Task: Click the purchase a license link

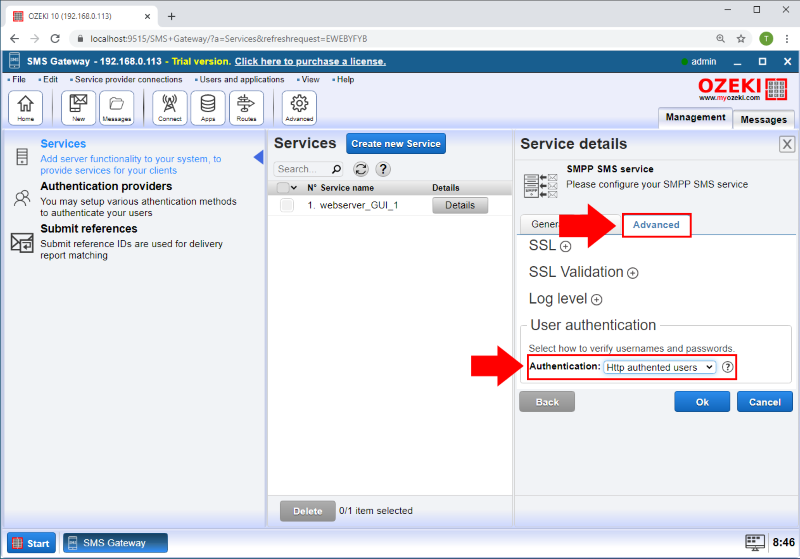Action: coord(310,61)
